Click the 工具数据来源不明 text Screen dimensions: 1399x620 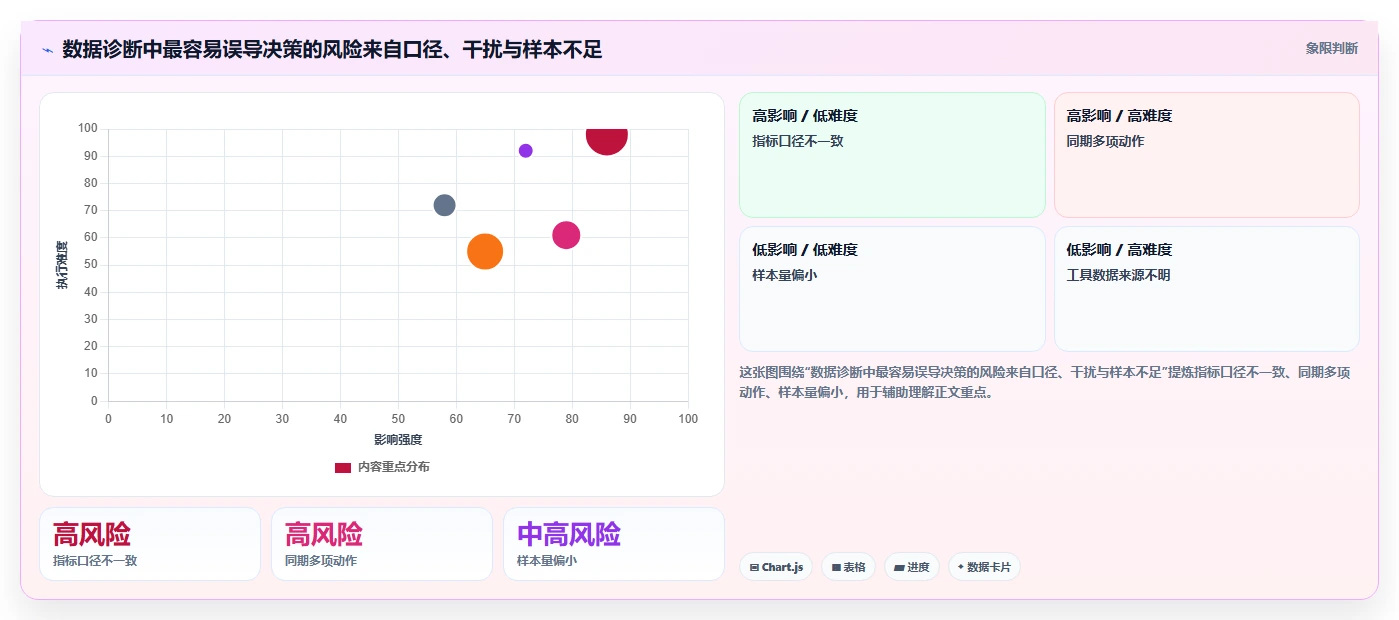point(1118,275)
